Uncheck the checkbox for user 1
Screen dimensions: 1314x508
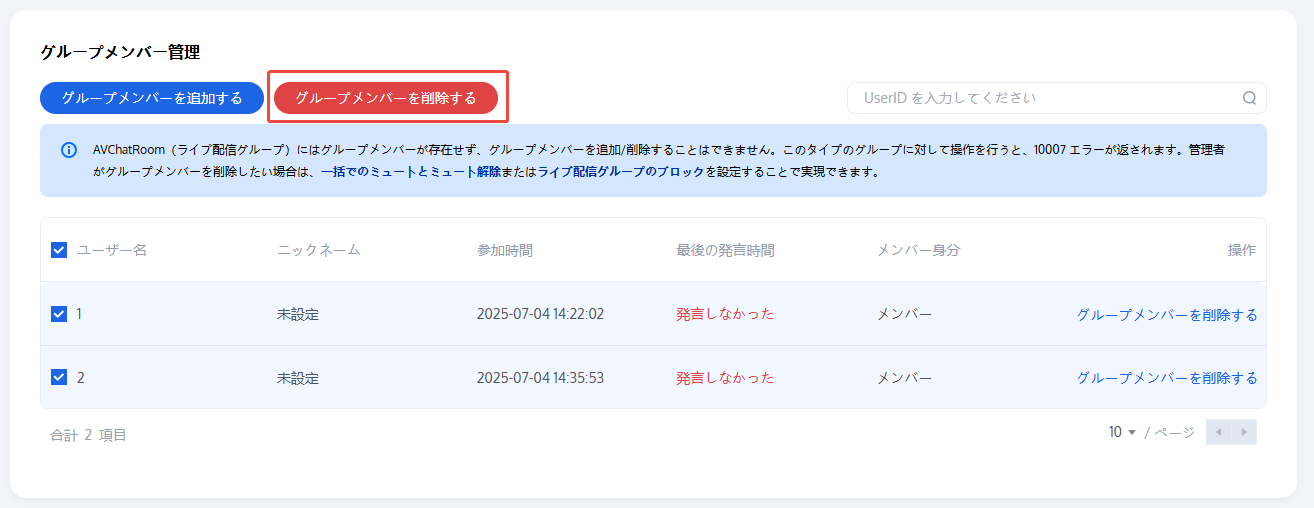pos(59,314)
